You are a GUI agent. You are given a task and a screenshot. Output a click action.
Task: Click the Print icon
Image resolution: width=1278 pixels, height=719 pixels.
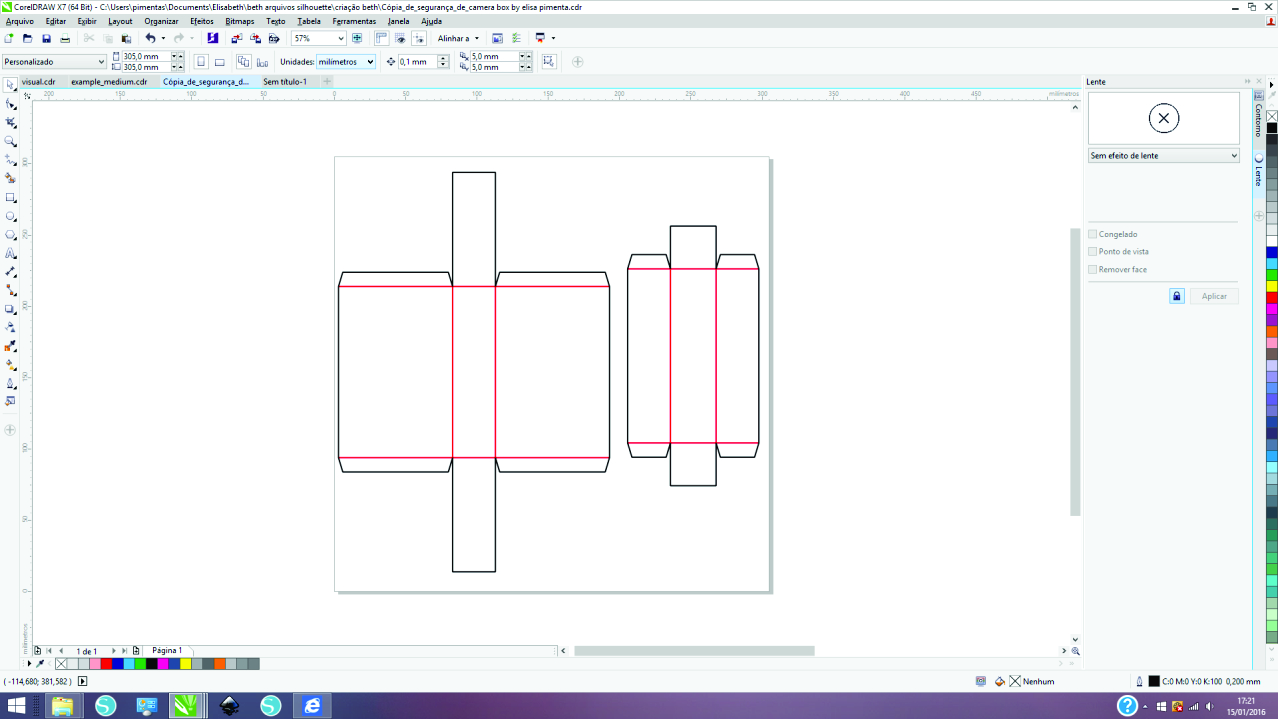point(65,38)
